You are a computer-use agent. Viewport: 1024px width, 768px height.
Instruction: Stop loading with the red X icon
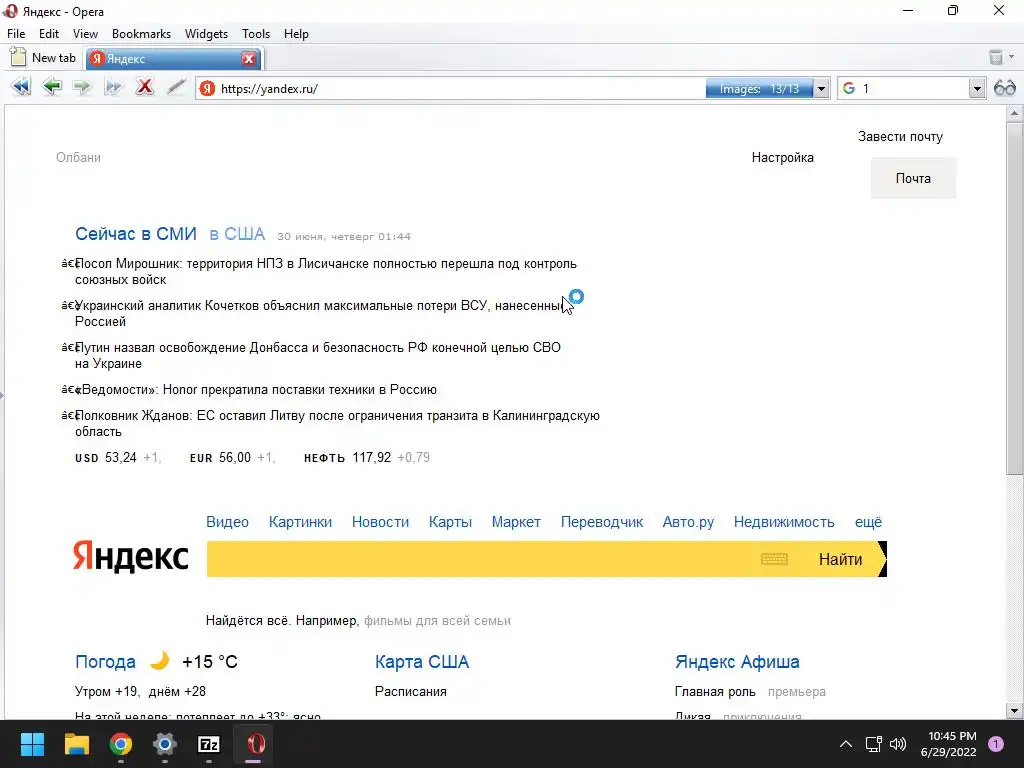pos(144,87)
